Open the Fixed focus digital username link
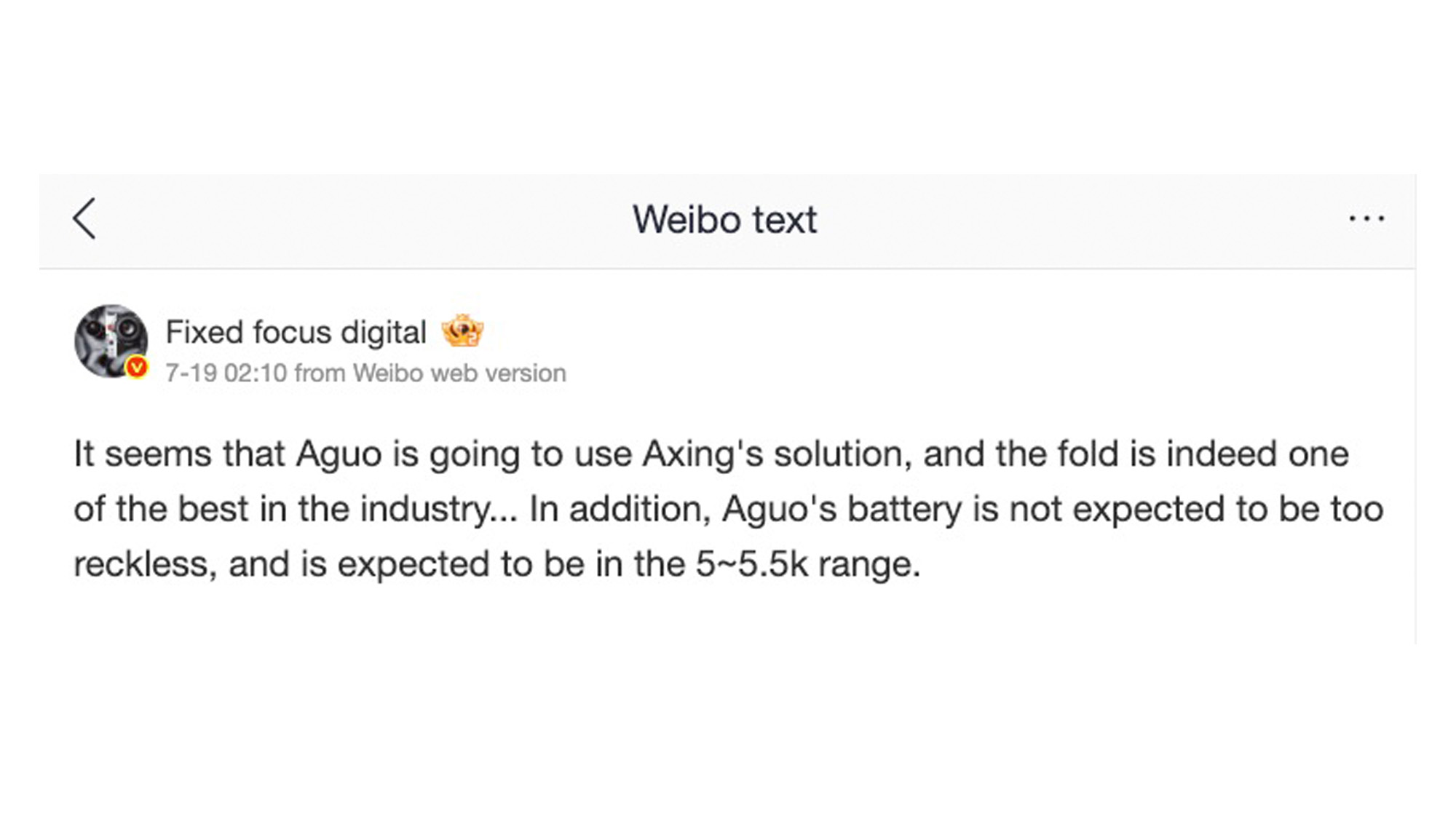1456x819 pixels. 296,333
